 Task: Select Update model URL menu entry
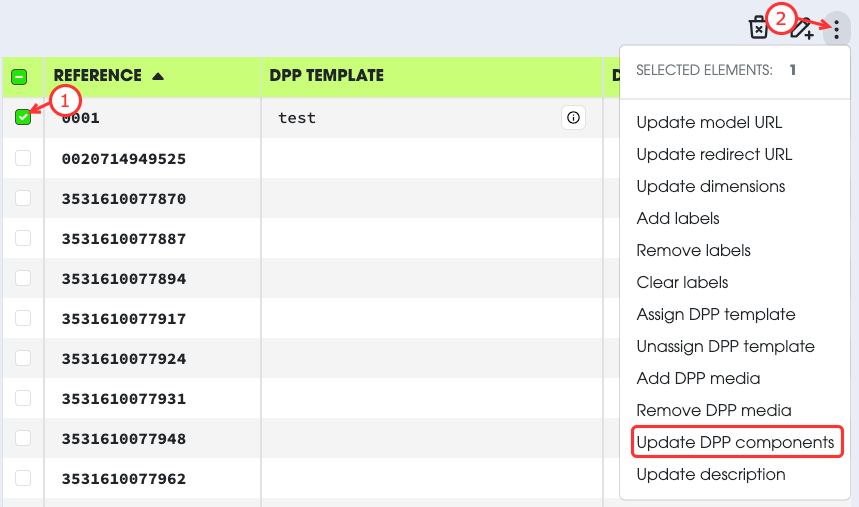(709, 122)
